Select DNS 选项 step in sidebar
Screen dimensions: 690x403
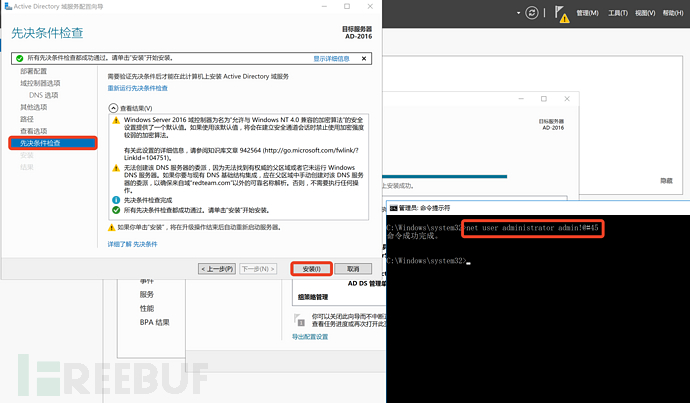click(44, 95)
